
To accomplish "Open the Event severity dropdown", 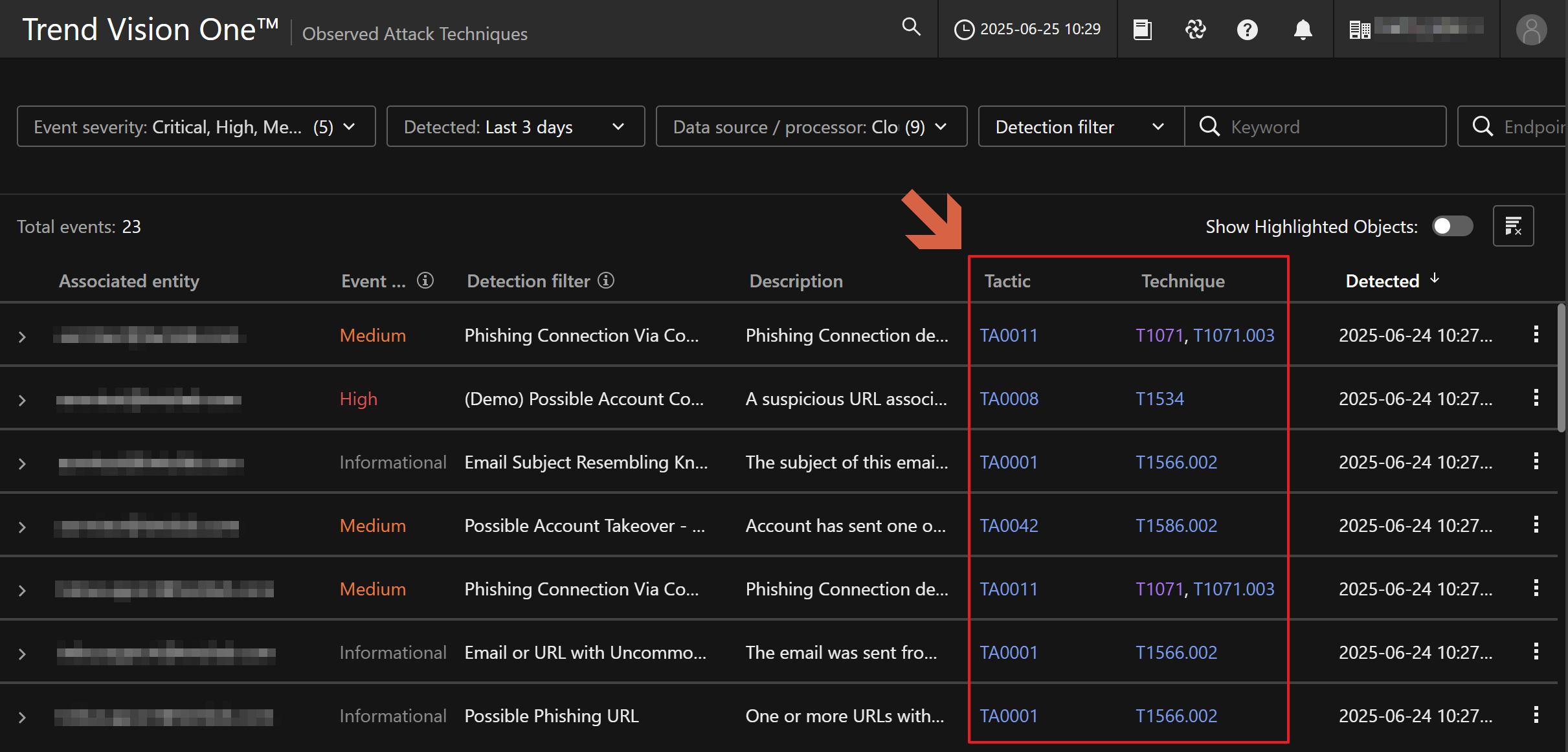I will (x=196, y=127).
